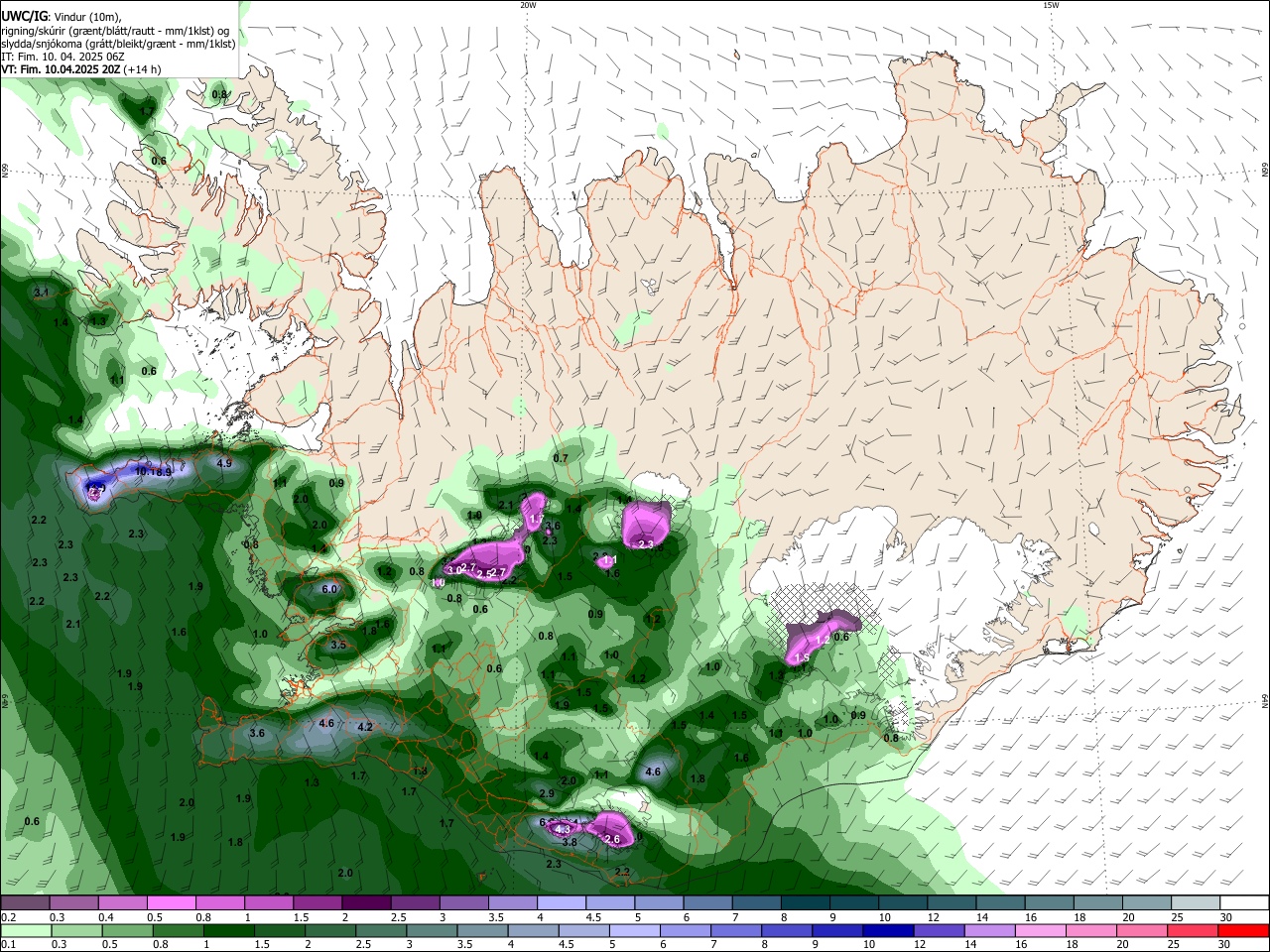Click the '4.2' precipitation value on the map
This screenshot has width=1270, height=952.
(x=364, y=727)
